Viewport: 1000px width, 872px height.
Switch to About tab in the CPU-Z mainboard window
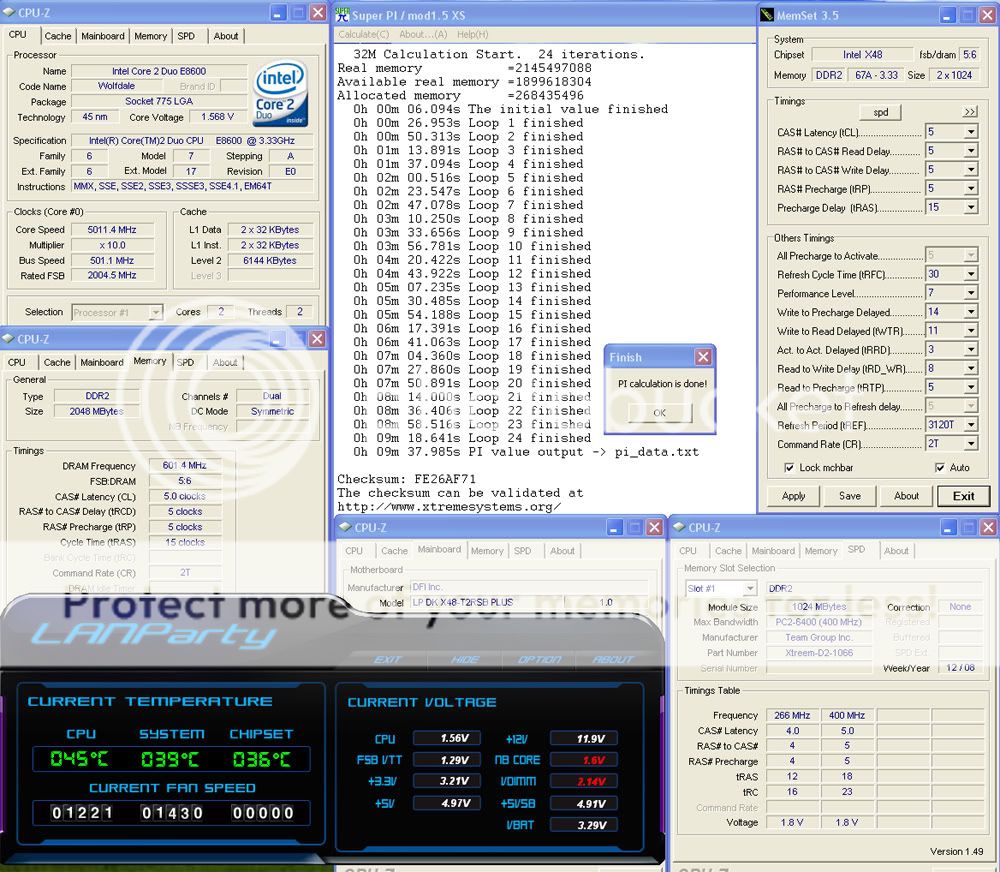(x=562, y=551)
